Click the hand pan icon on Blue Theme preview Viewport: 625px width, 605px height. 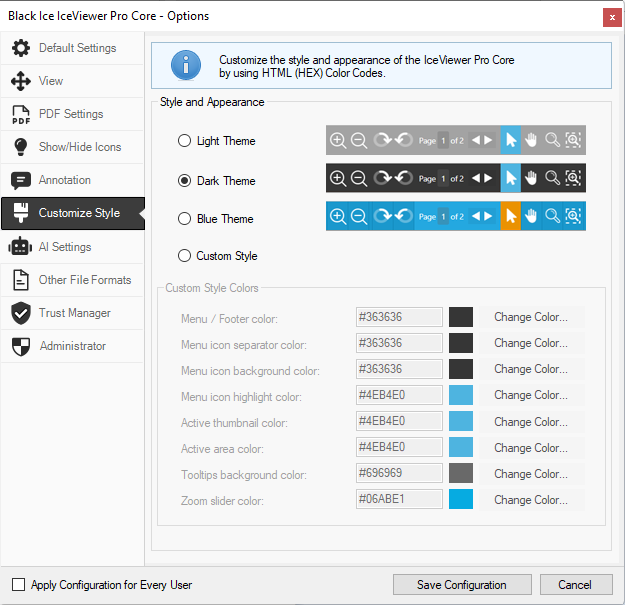click(x=531, y=216)
